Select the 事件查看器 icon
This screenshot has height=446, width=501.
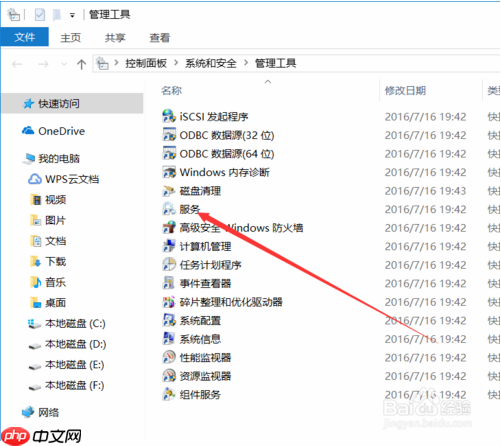click(x=169, y=283)
